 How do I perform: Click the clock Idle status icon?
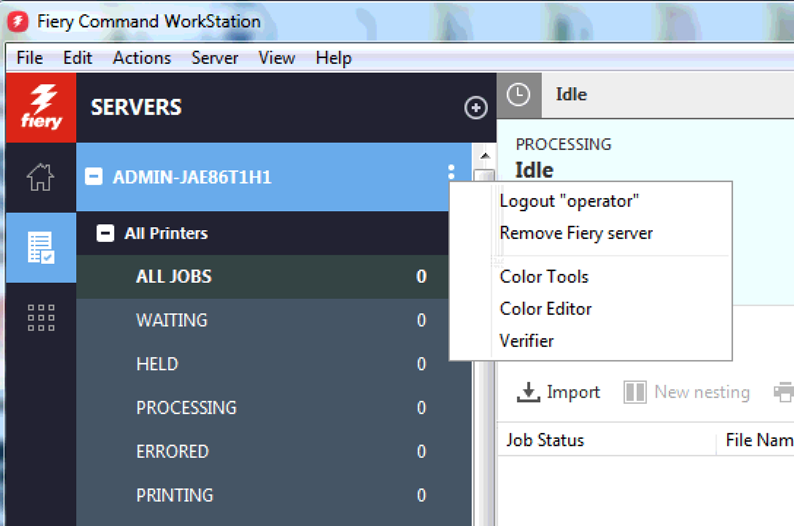click(518, 95)
